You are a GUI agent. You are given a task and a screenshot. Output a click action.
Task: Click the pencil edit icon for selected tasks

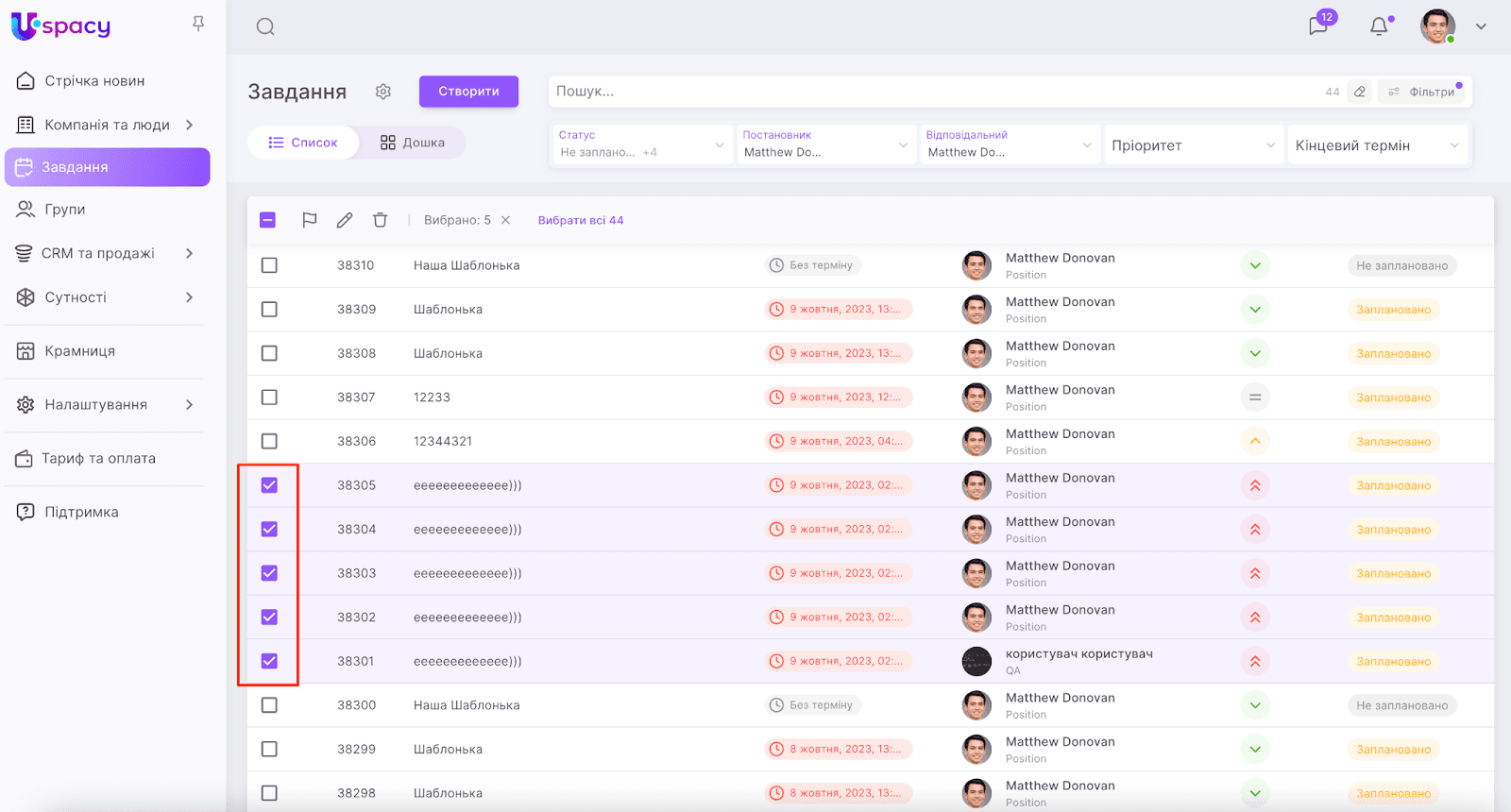click(345, 220)
